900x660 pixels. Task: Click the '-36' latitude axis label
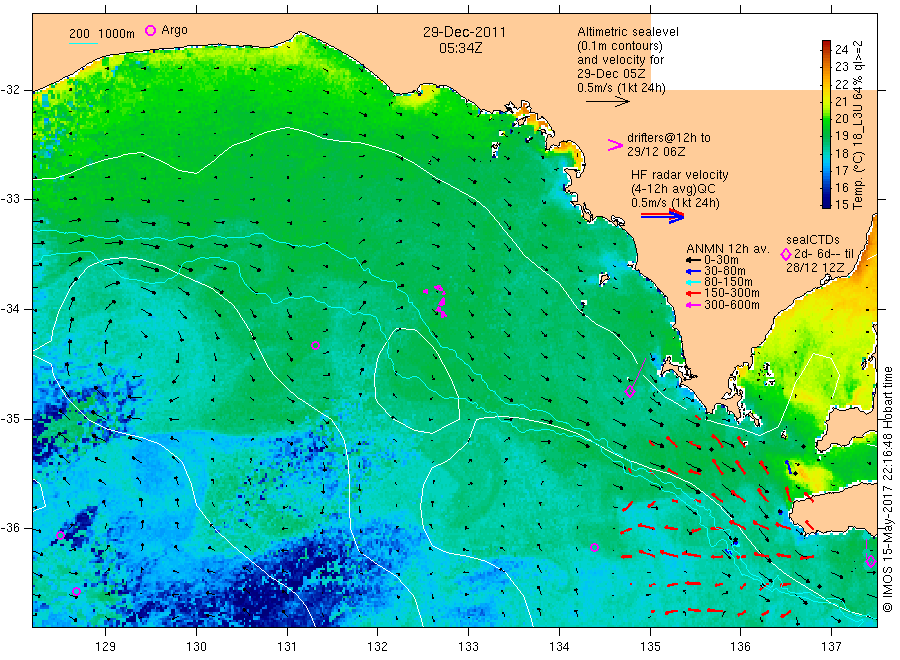10,528
